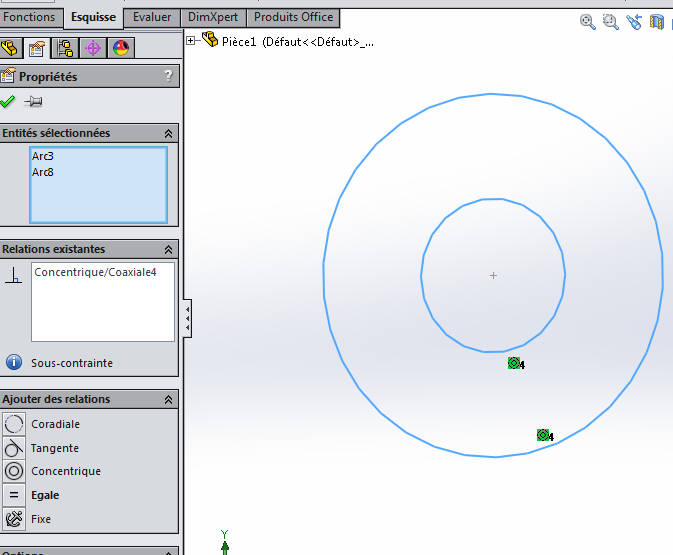The image size is (673, 555).
Task: Select the PropertyManager tab icon
Action: [x=37, y=48]
